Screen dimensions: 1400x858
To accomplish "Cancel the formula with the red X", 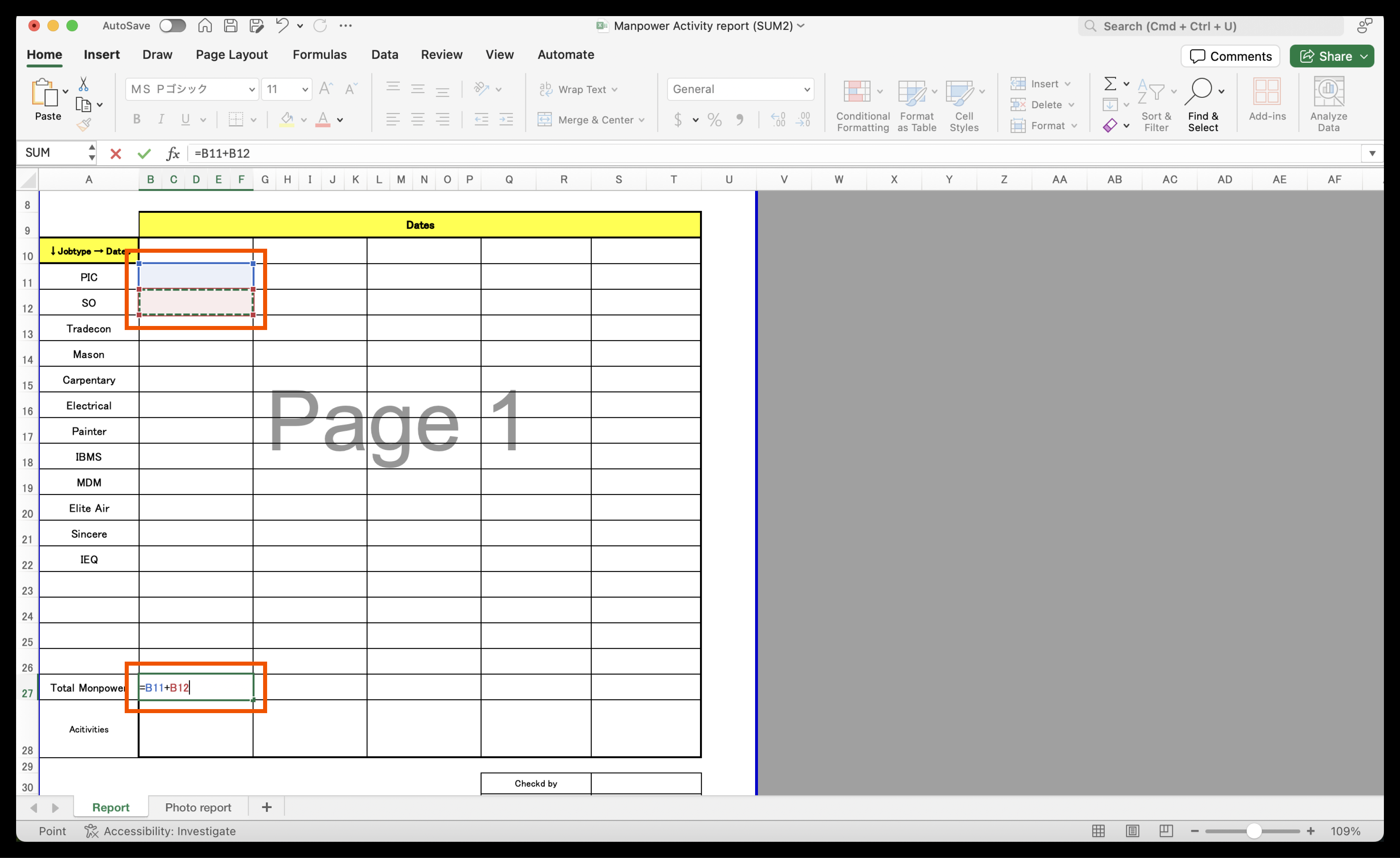I will tap(116, 153).
